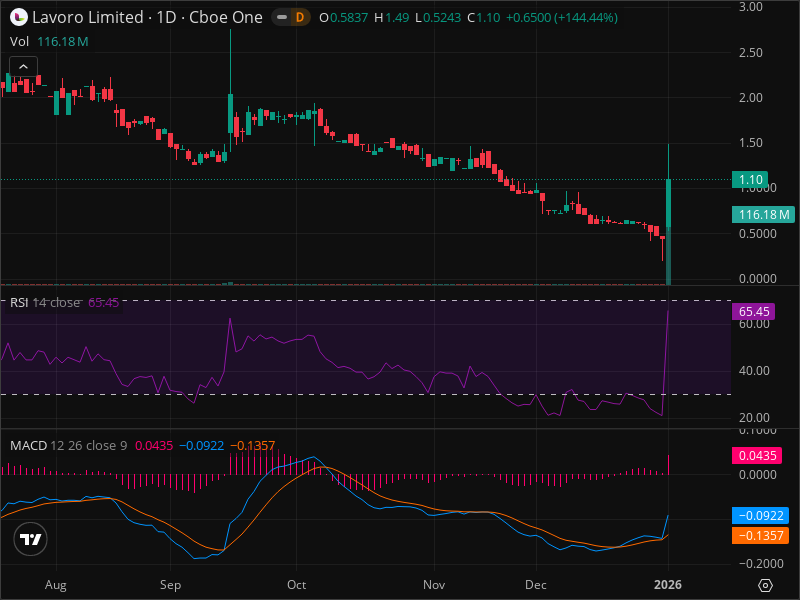The height and width of the screenshot is (600, 800).
Task: Click the 2026 label on the time axis
Action: (x=668, y=585)
